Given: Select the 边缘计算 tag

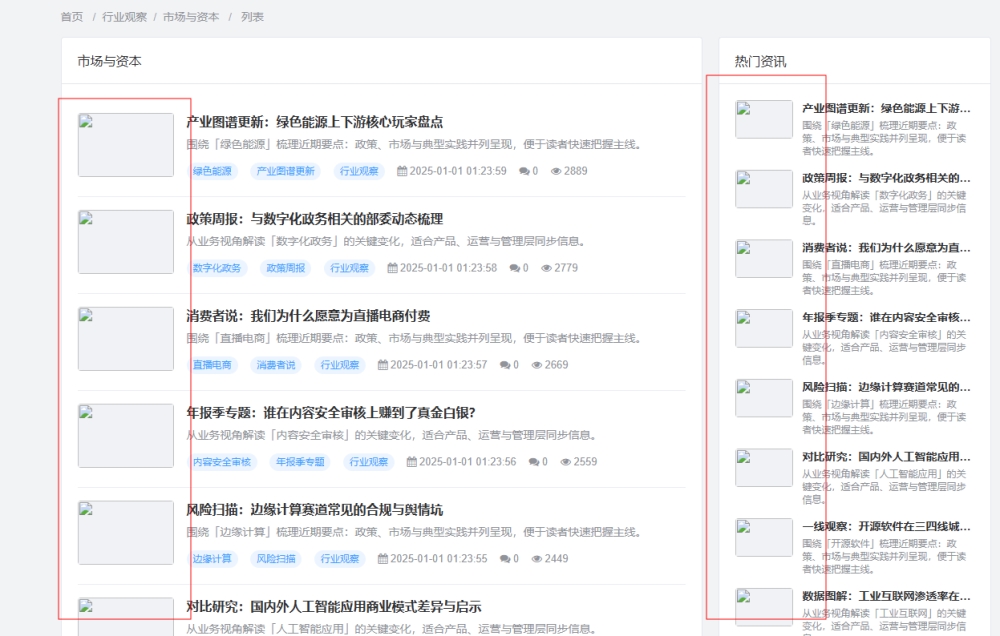Looking at the screenshot, I should point(212,559).
